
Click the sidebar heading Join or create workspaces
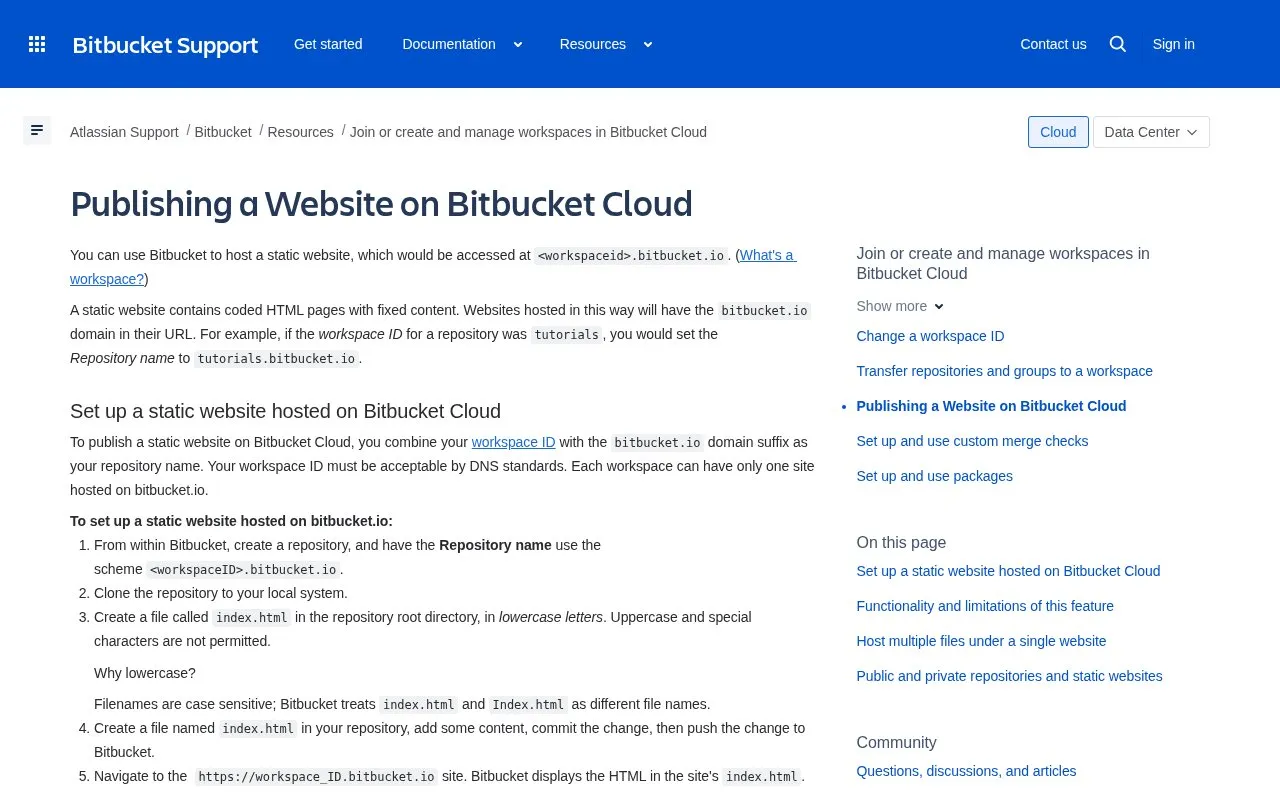(x=1003, y=263)
